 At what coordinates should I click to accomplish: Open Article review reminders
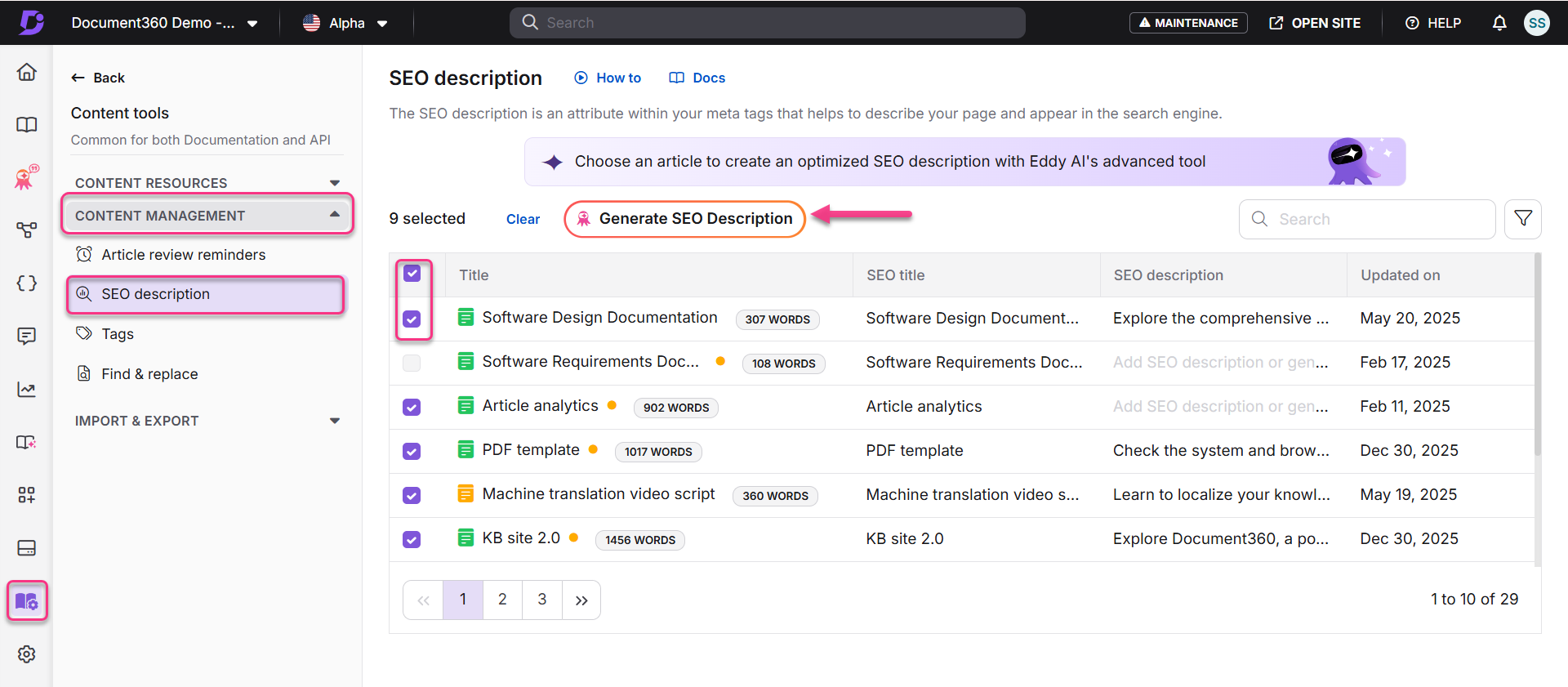click(x=184, y=255)
